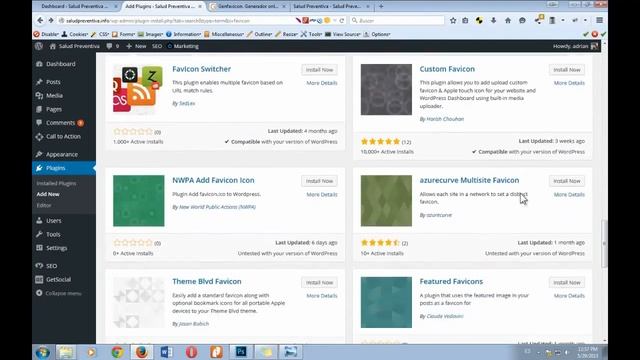Open the SEO admin bar menu
This screenshot has width=640, height=360.
pos(157,46)
